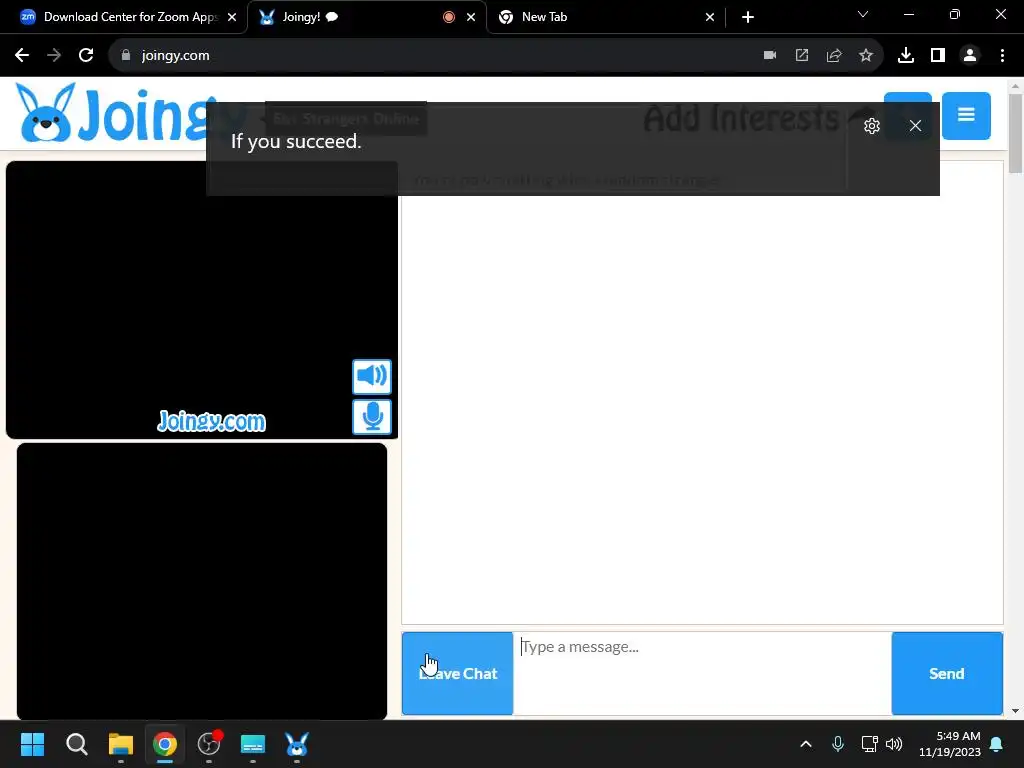Click the page vertical scrollbar thumb

(x=1015, y=134)
